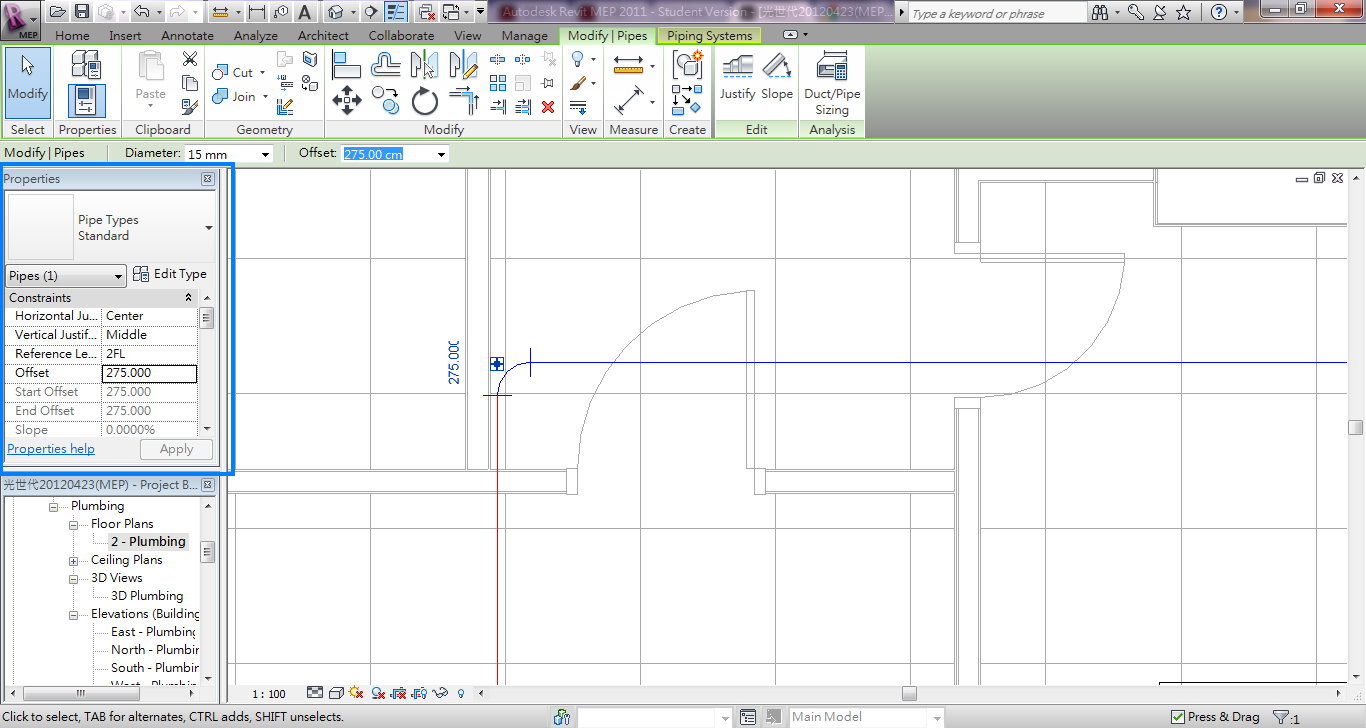
Task: Click the Save icon in quick access toolbar
Action: [81, 12]
